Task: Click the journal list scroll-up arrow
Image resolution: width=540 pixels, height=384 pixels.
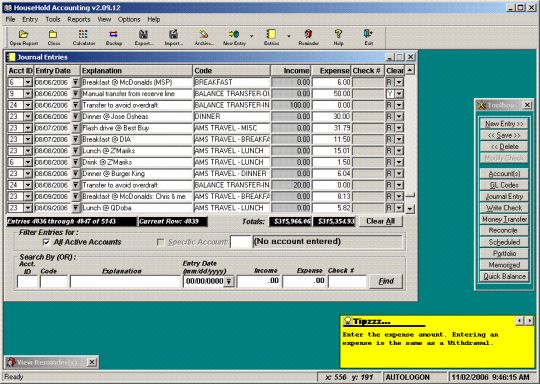Action: tap(410, 70)
